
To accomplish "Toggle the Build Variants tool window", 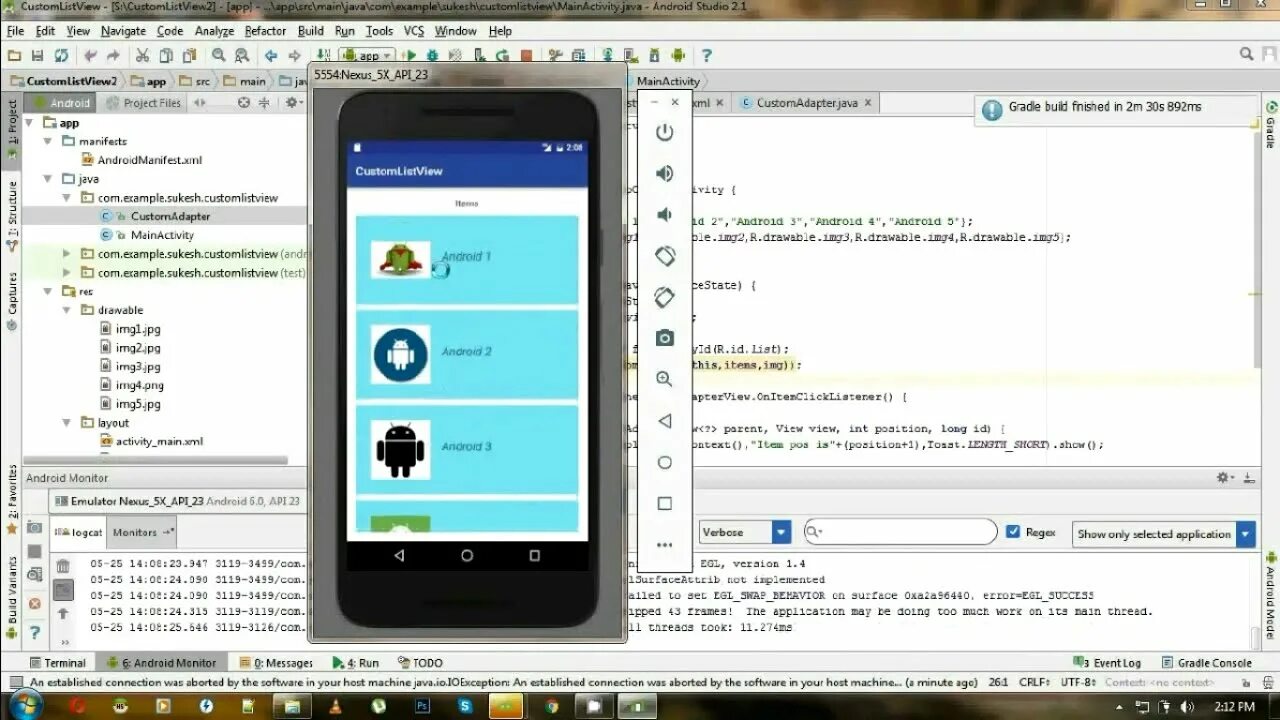I will coord(12,598).
